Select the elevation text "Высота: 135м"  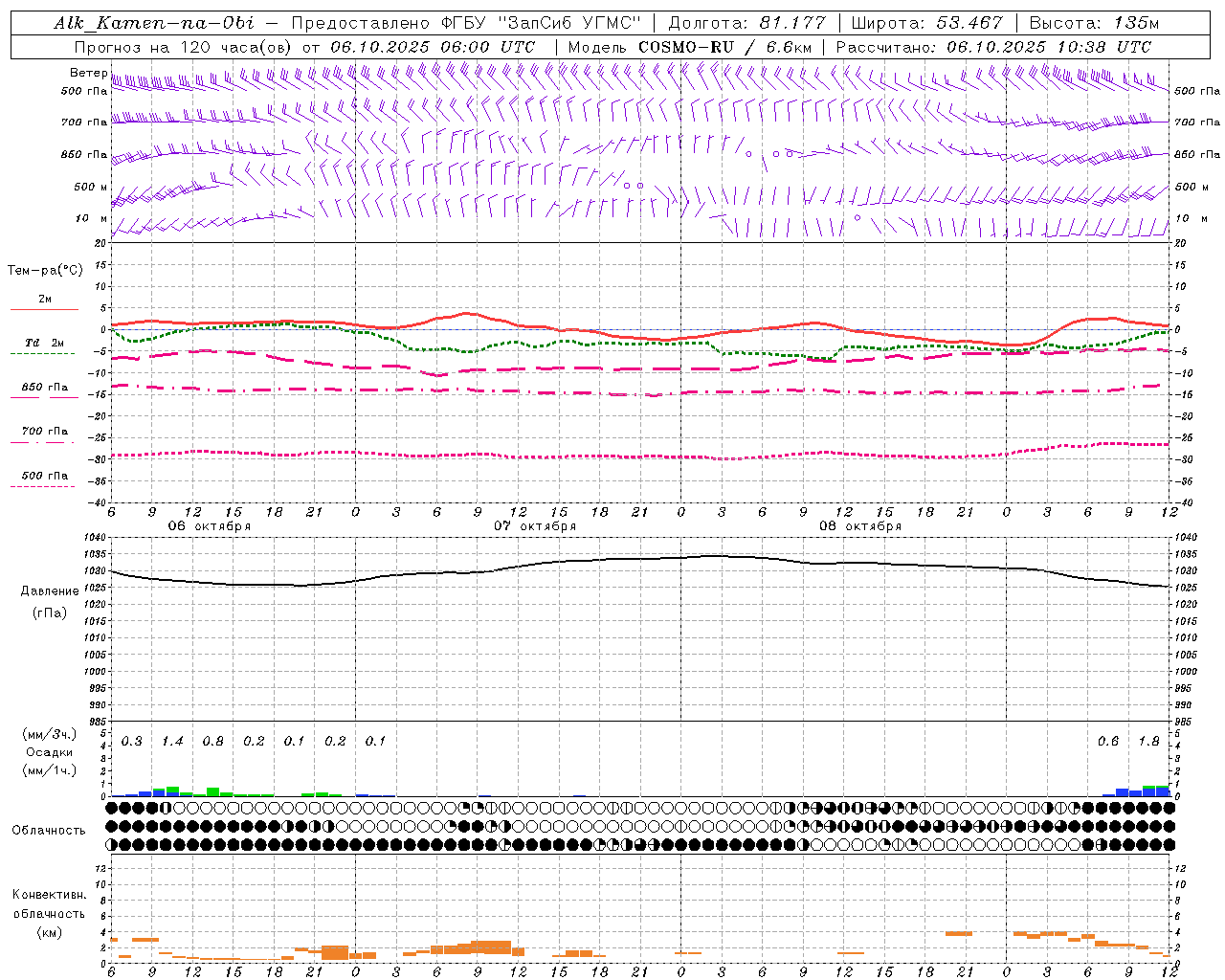point(1094,23)
